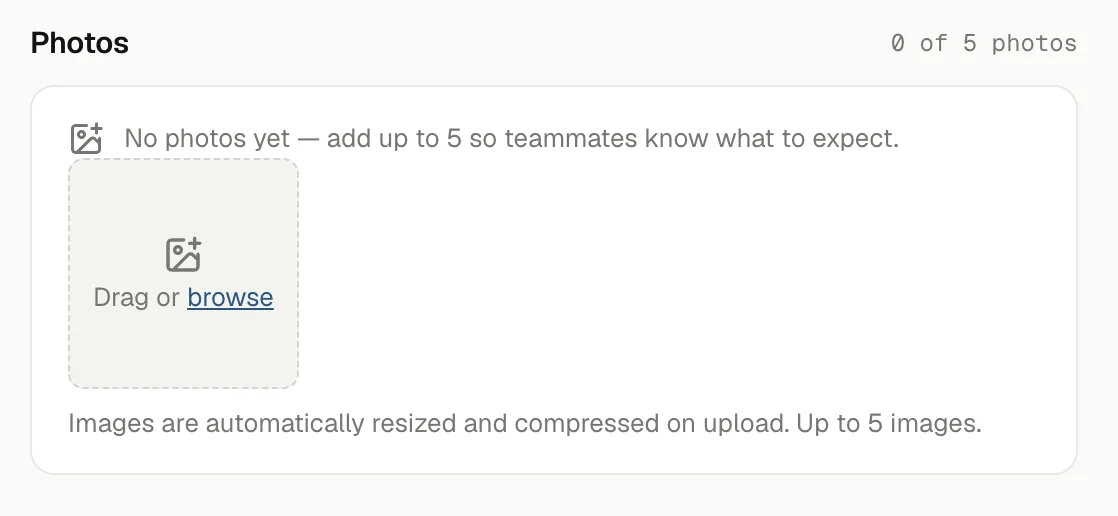Click the add-photo icon beside 'No photos yet'
The width and height of the screenshot is (1118, 516).
tap(87, 138)
